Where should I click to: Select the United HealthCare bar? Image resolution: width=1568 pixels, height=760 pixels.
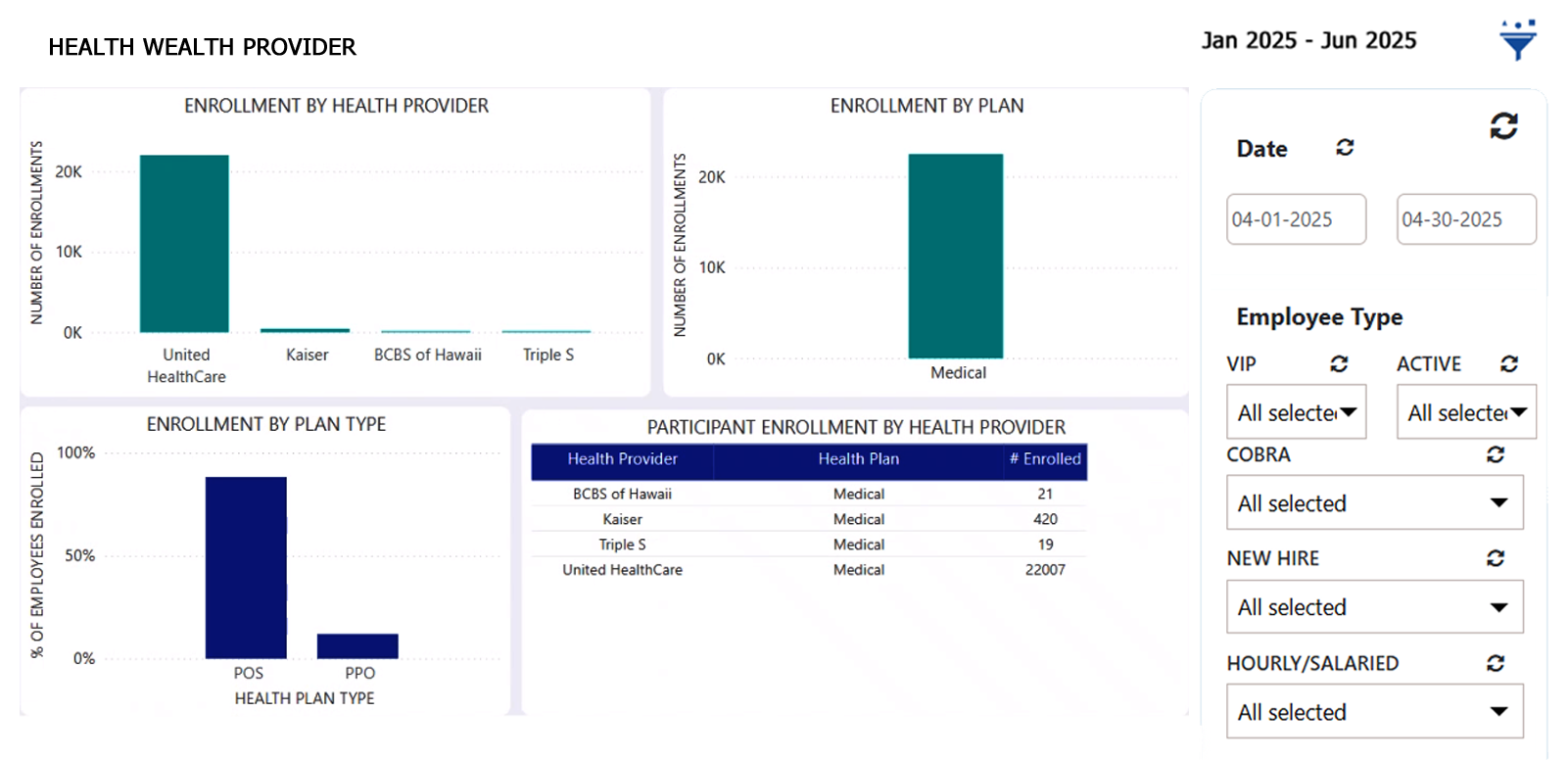pyautogui.click(x=184, y=244)
